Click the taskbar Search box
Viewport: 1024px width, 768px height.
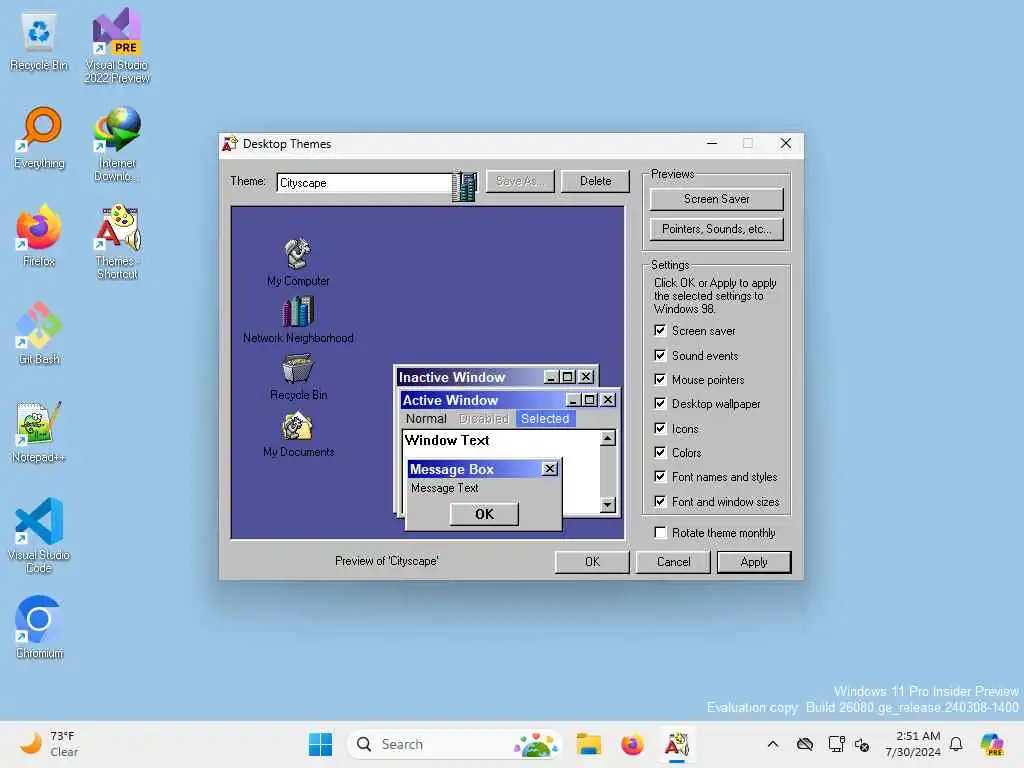[x=455, y=744]
